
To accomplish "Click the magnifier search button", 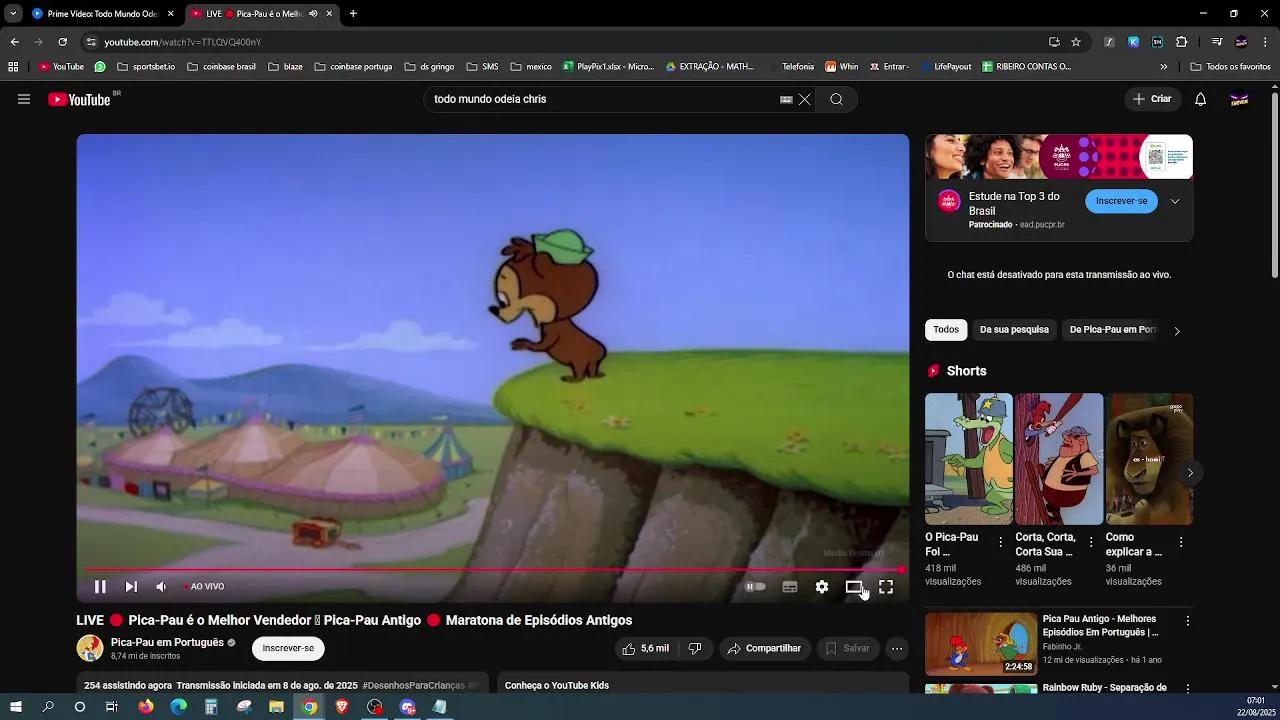I will [x=837, y=99].
